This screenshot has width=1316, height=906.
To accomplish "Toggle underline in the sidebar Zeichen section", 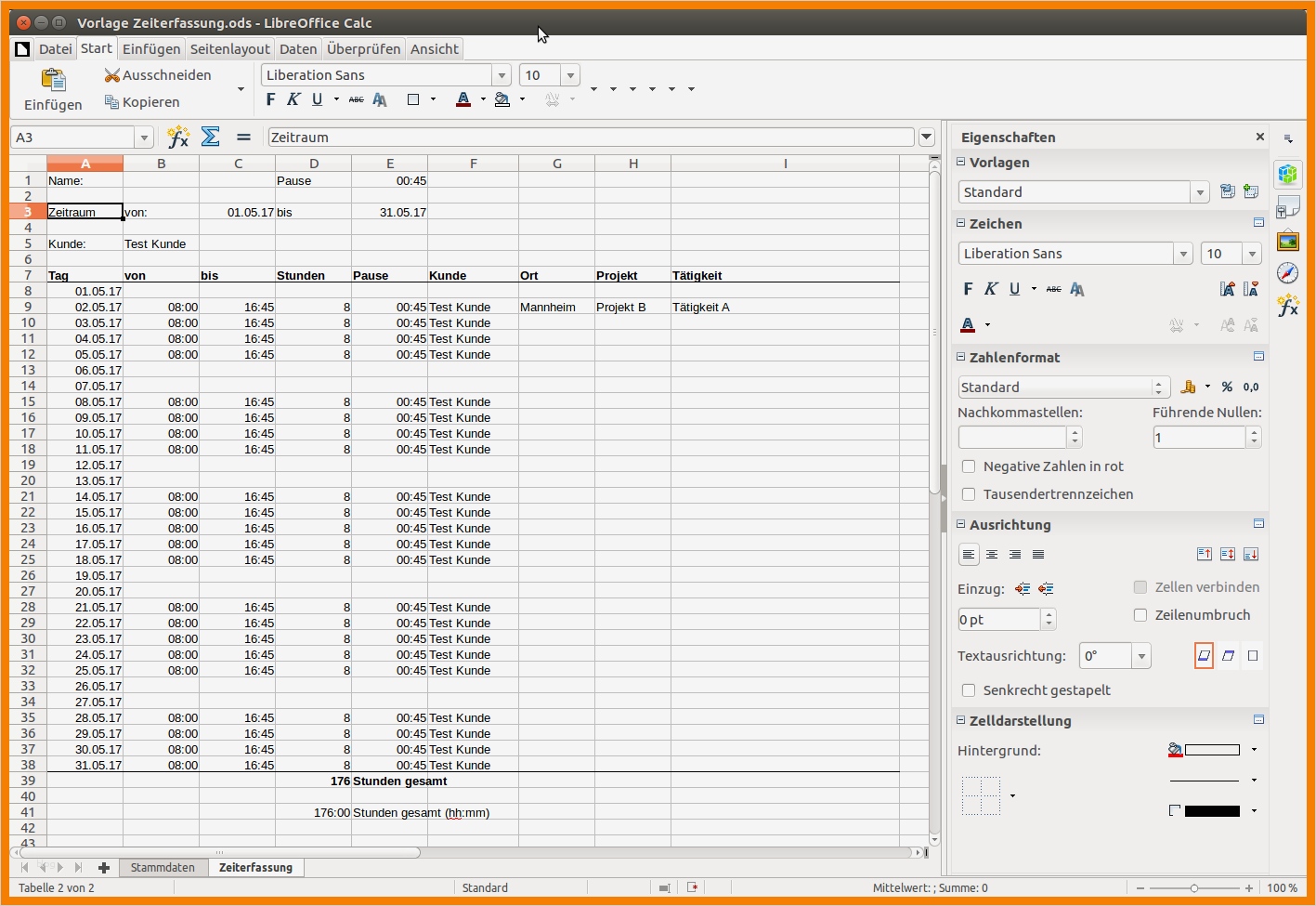I will [x=1015, y=289].
